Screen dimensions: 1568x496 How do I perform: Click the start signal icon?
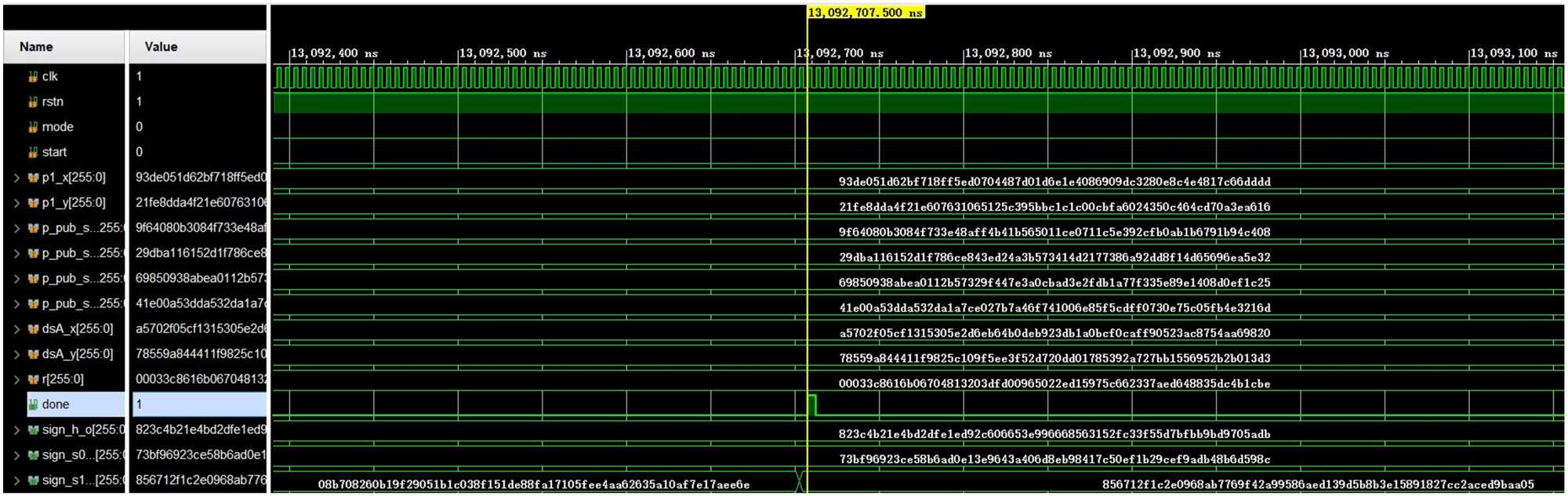click(x=33, y=152)
